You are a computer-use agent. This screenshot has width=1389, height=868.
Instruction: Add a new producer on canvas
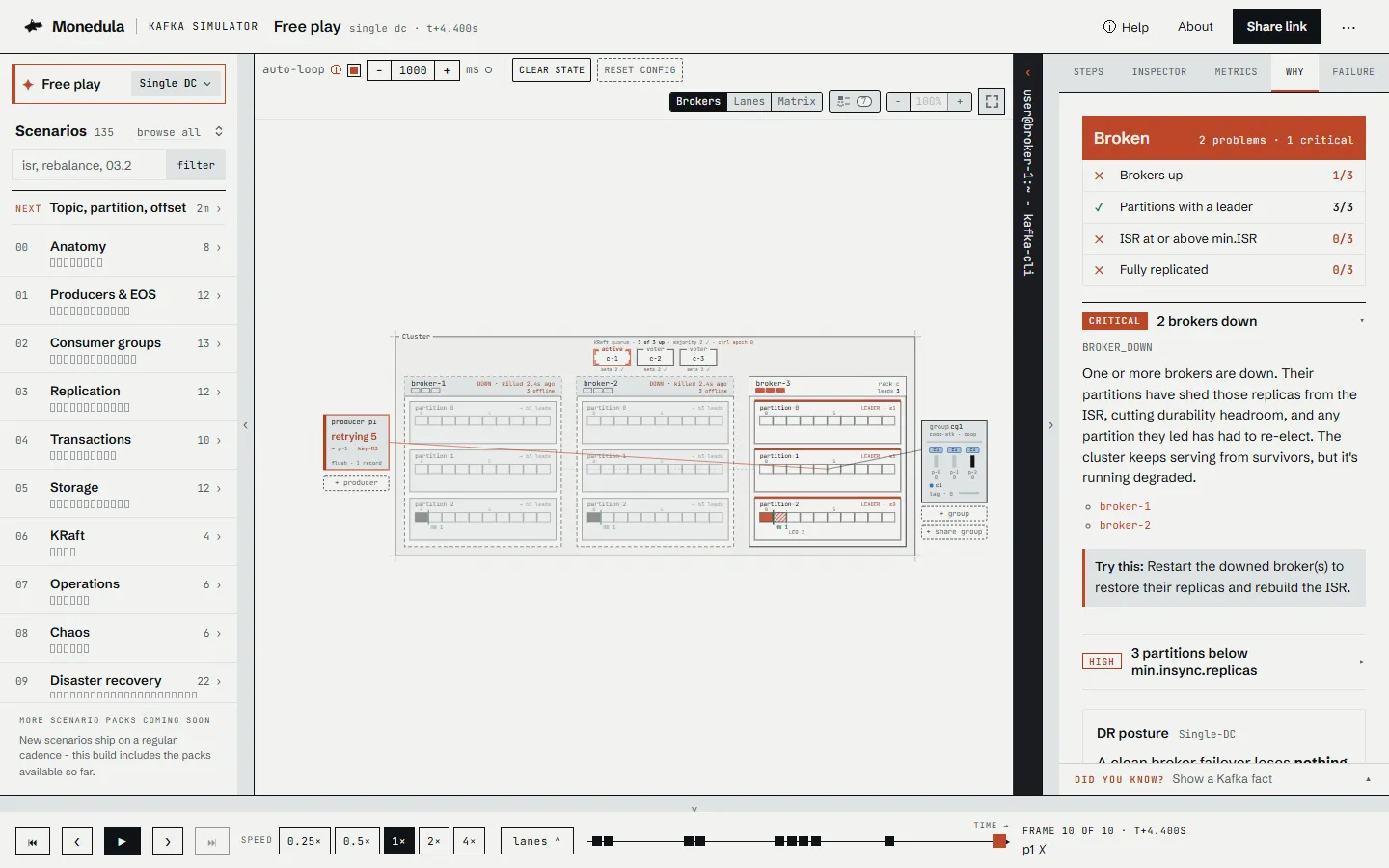pos(356,483)
